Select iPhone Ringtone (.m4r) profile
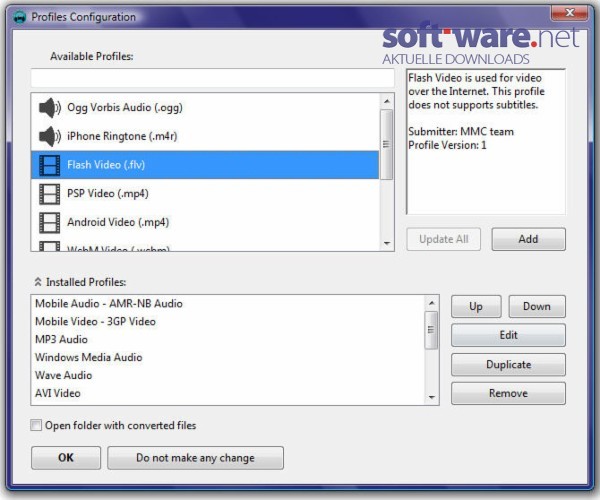600x500 pixels. pos(205,136)
